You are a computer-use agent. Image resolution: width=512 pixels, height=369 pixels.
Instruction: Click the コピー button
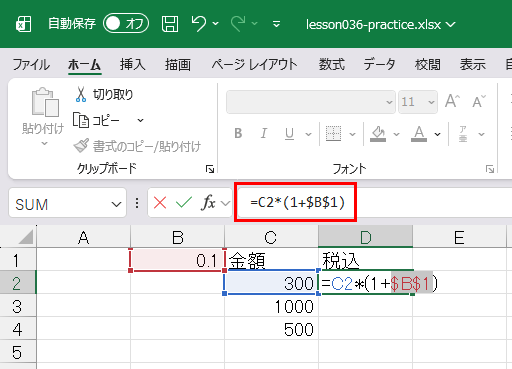point(97,120)
